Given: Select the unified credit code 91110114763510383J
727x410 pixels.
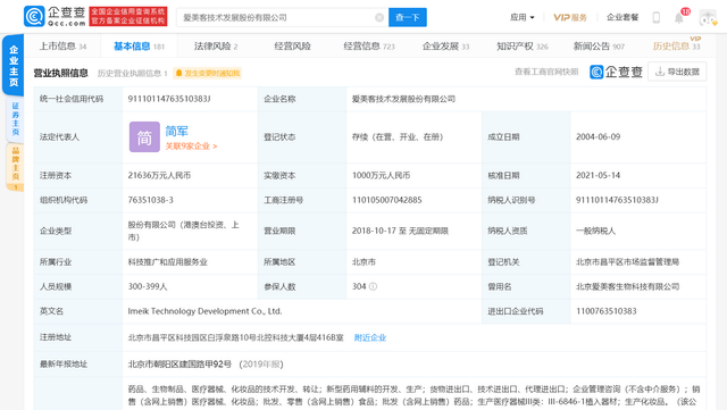Looking at the screenshot, I should pos(169,98).
